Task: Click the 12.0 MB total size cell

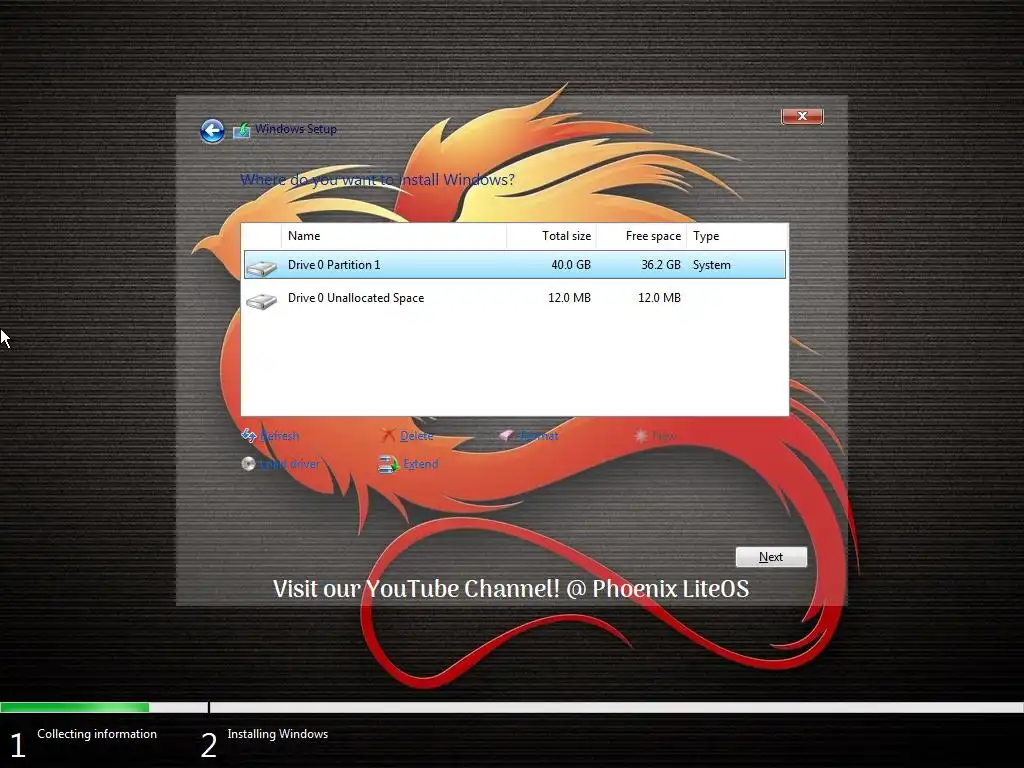Action: coord(569,298)
